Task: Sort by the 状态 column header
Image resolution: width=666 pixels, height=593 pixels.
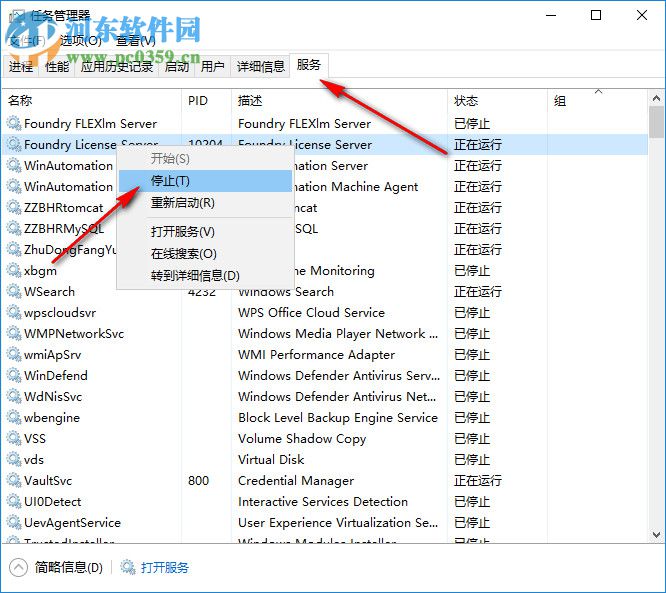Action: point(497,101)
